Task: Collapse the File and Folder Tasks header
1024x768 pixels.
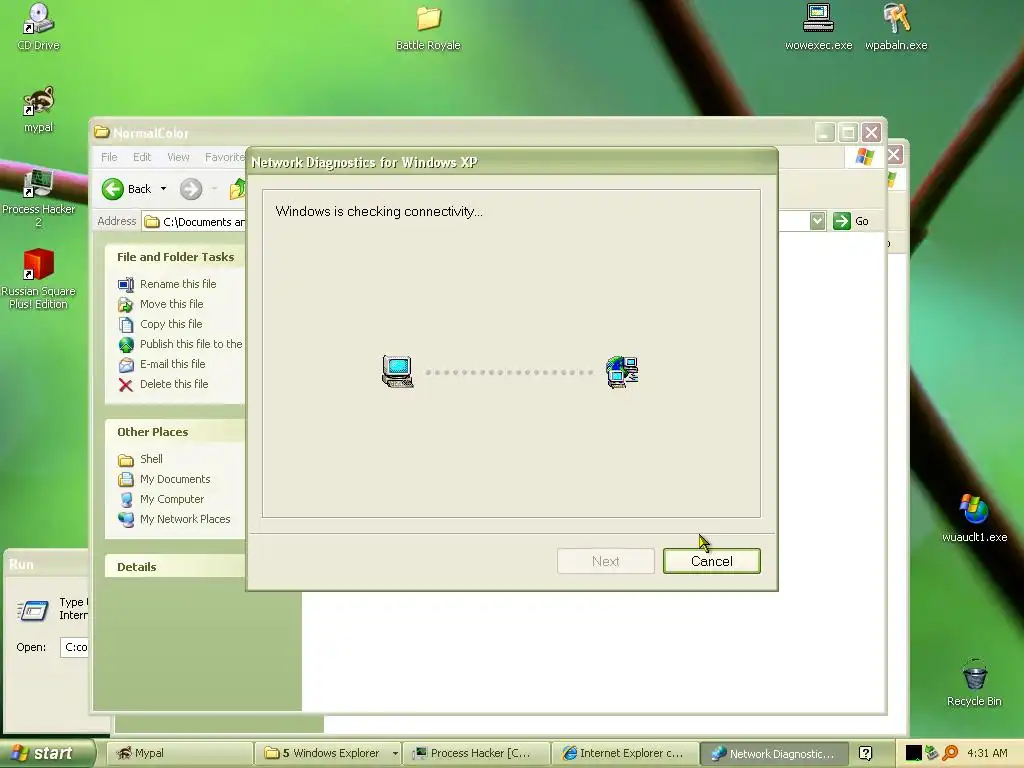Action: click(x=175, y=257)
